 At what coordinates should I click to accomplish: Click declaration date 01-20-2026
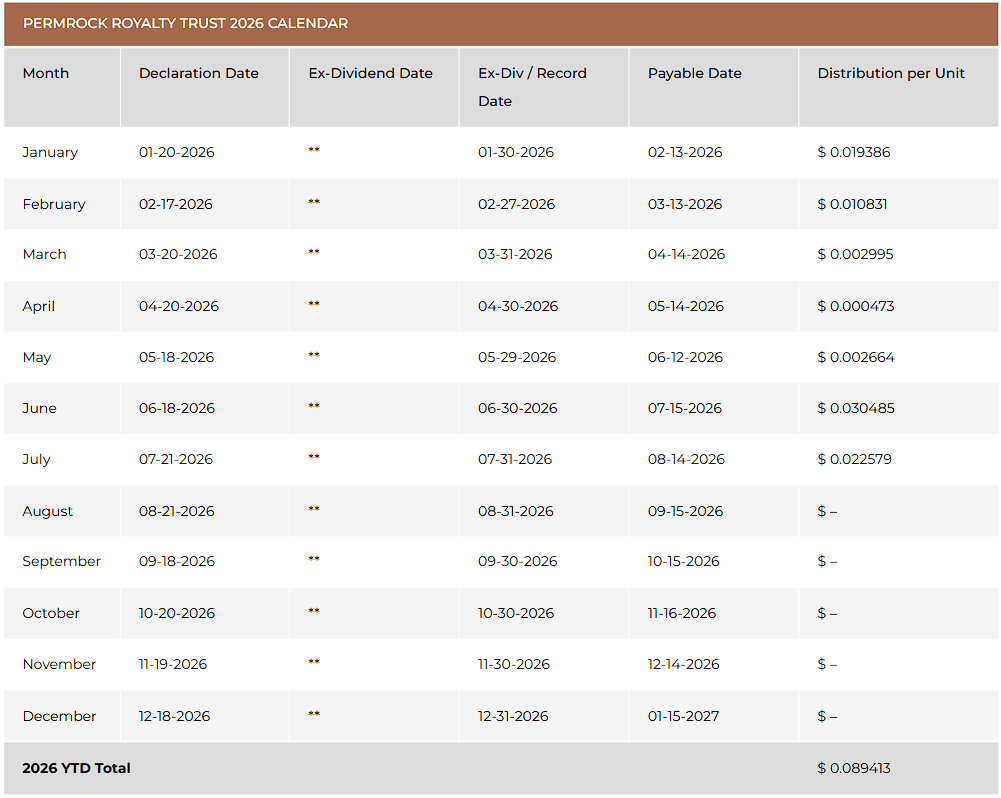pos(177,153)
